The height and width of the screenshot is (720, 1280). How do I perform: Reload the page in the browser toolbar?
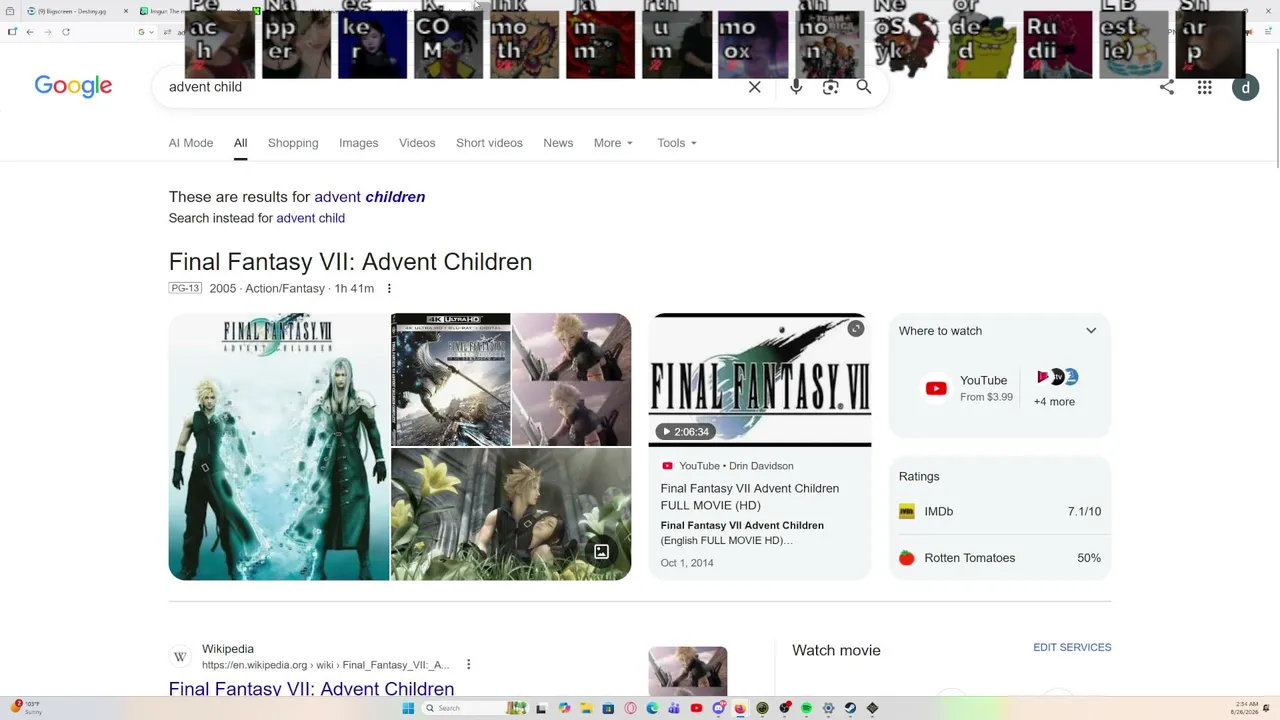pyautogui.click(x=66, y=32)
